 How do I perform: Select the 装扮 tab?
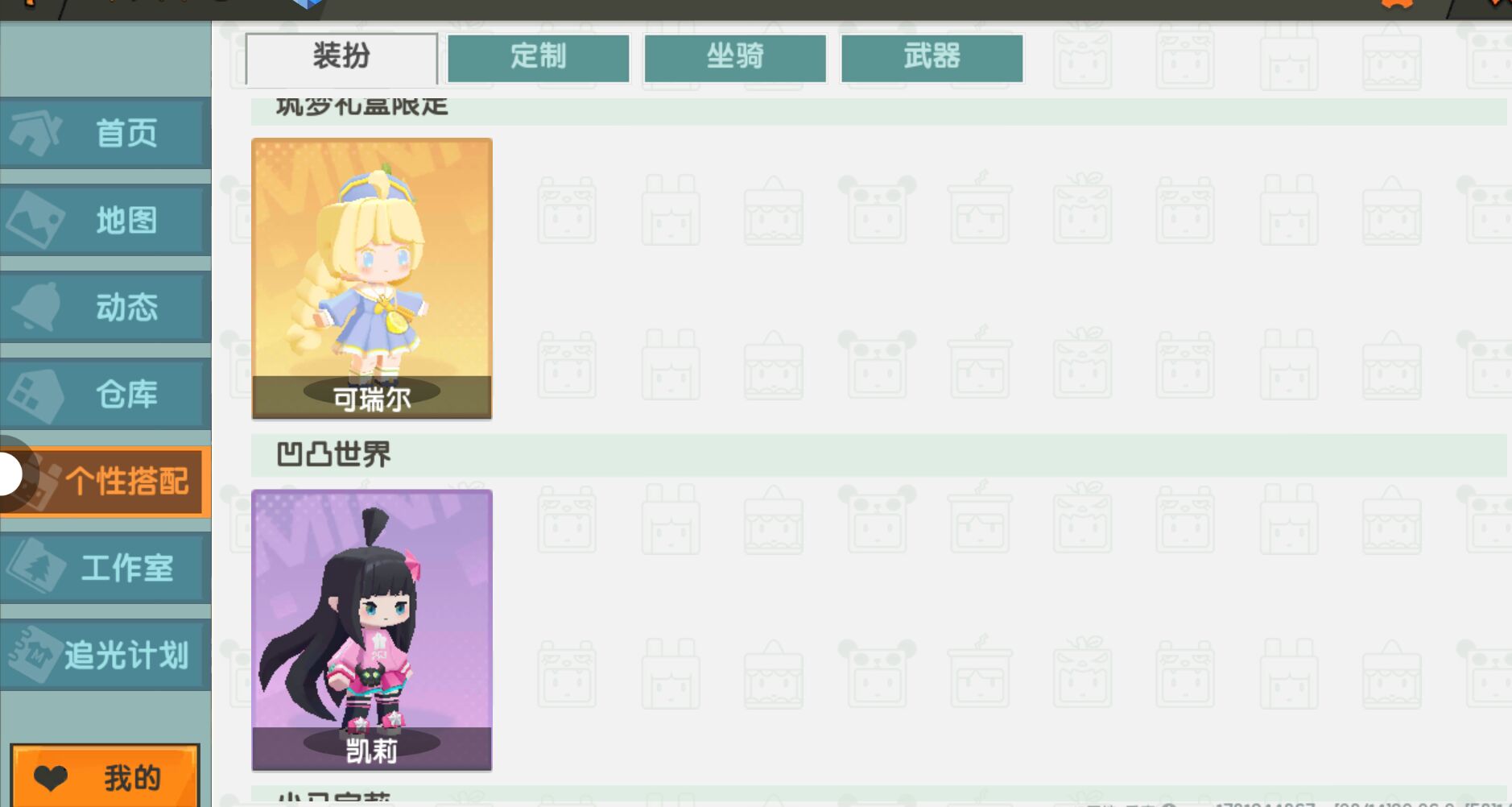(x=341, y=58)
